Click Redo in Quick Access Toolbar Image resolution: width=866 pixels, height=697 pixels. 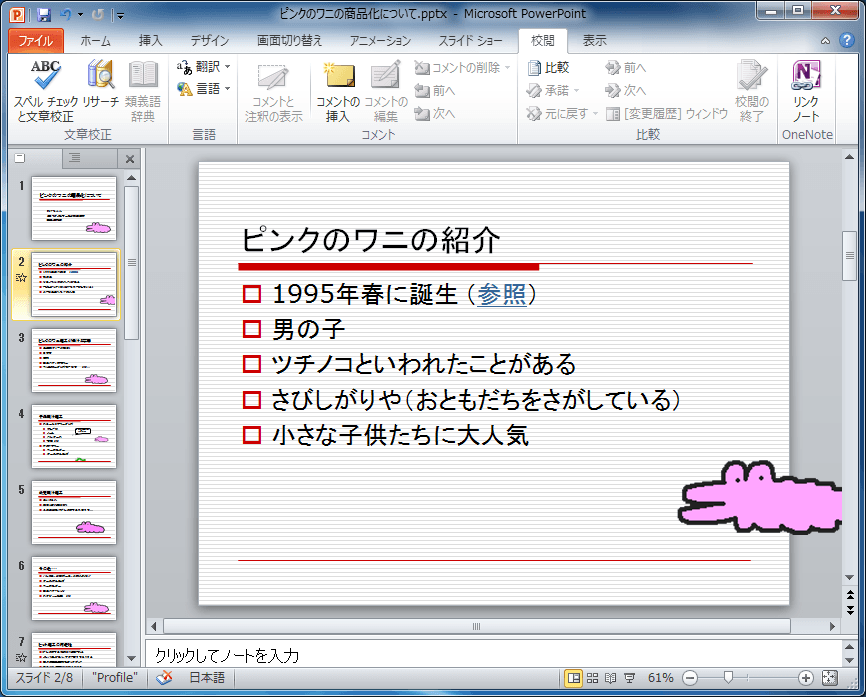click(97, 14)
